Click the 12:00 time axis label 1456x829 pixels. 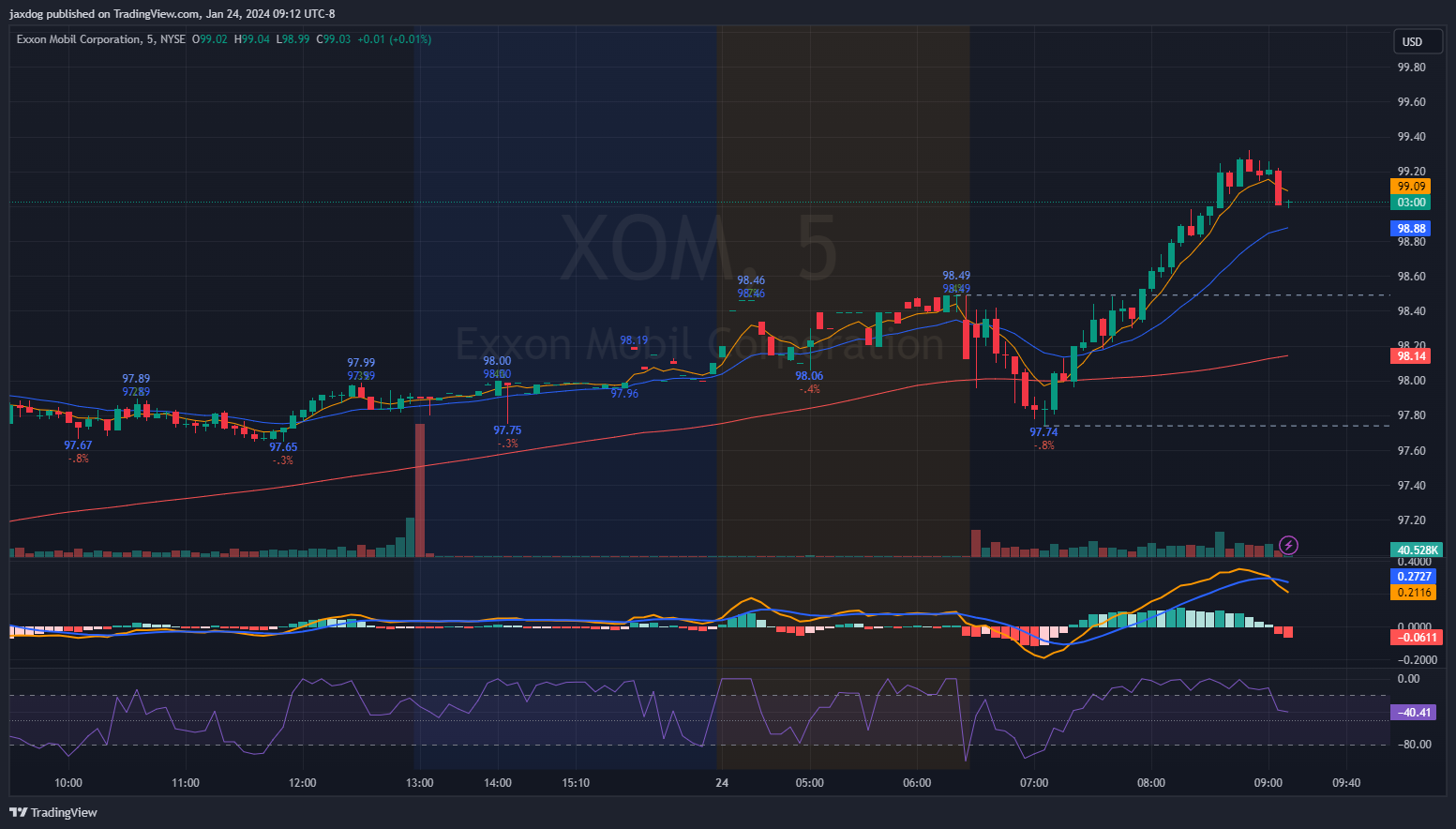point(303,783)
